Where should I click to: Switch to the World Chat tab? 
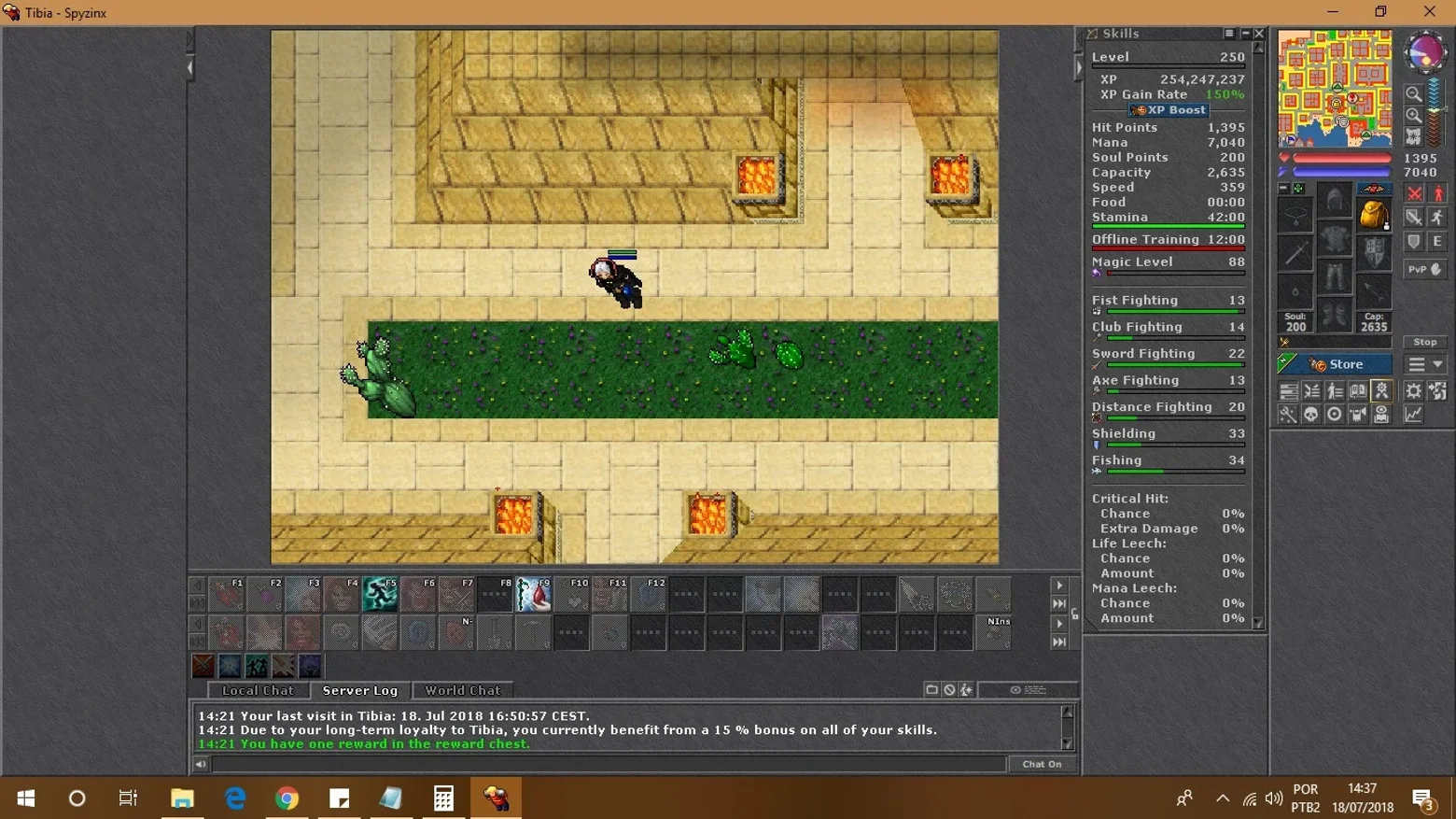pos(463,690)
